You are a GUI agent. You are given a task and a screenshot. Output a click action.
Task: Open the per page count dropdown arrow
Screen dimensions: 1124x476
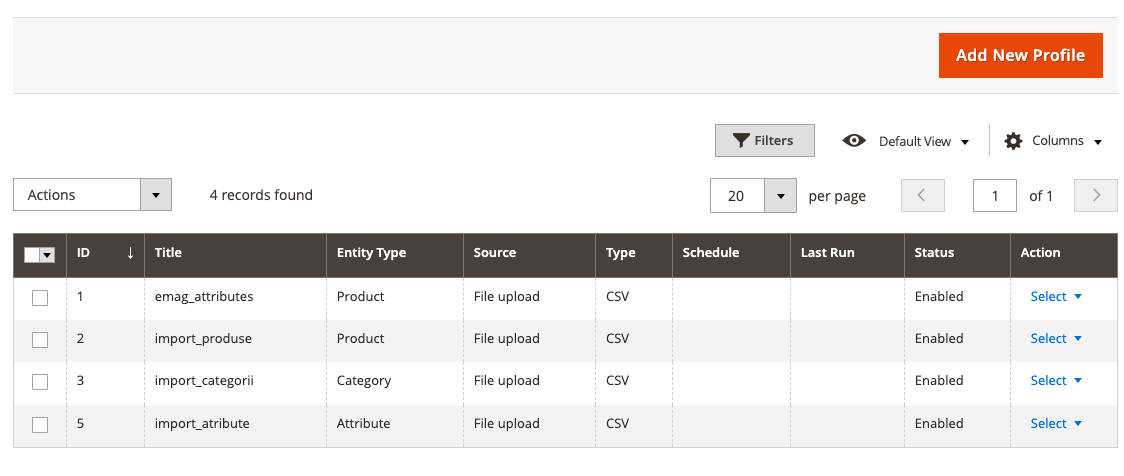[x=780, y=196]
